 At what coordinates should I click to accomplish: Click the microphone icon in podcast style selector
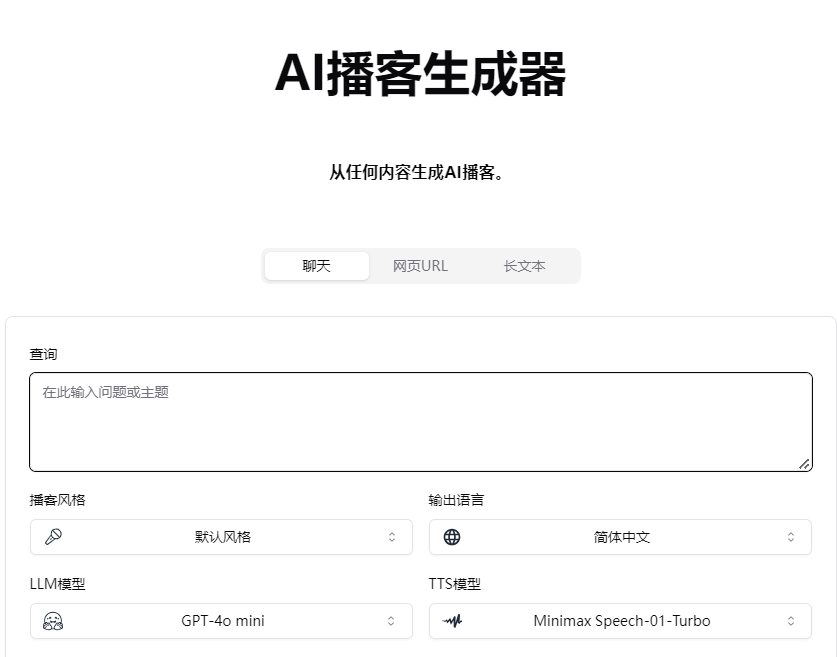pos(53,537)
